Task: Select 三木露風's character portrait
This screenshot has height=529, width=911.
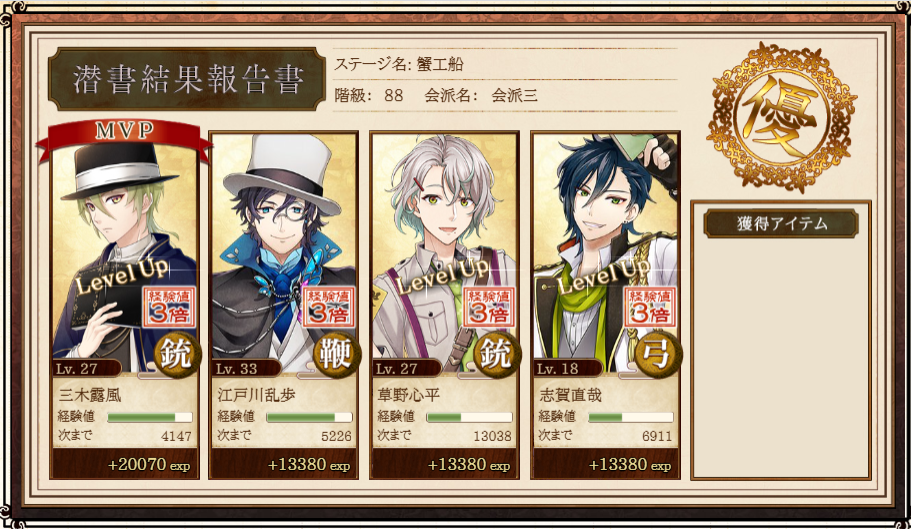Action: pyautogui.click(x=125, y=253)
